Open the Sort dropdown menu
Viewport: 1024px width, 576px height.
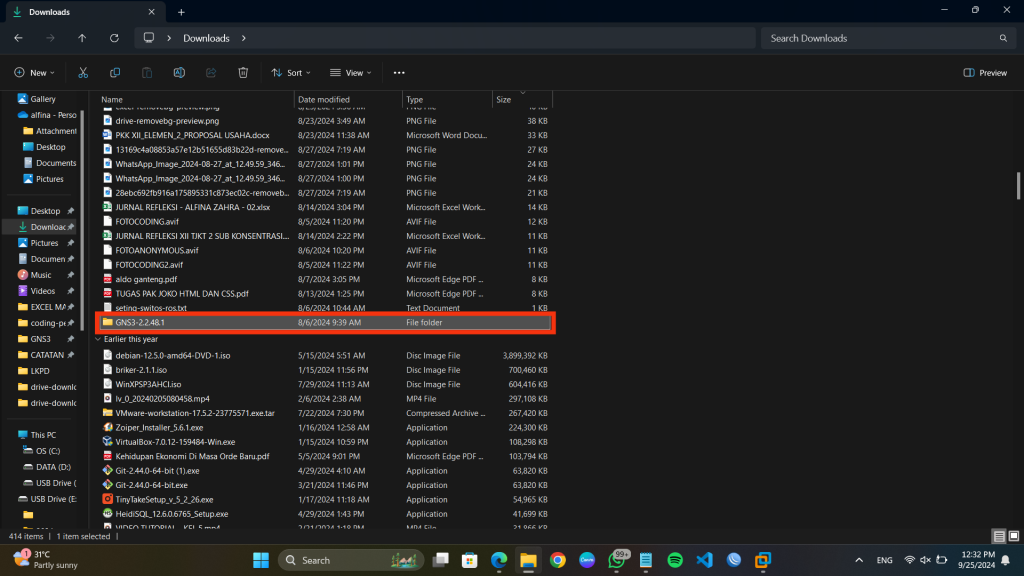[x=291, y=73]
